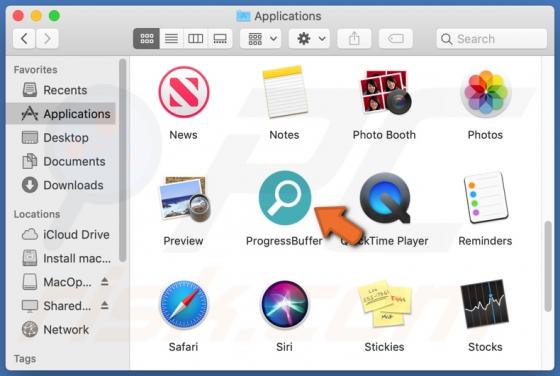Click the Locations section header
The width and height of the screenshot is (560, 376).
[37, 214]
